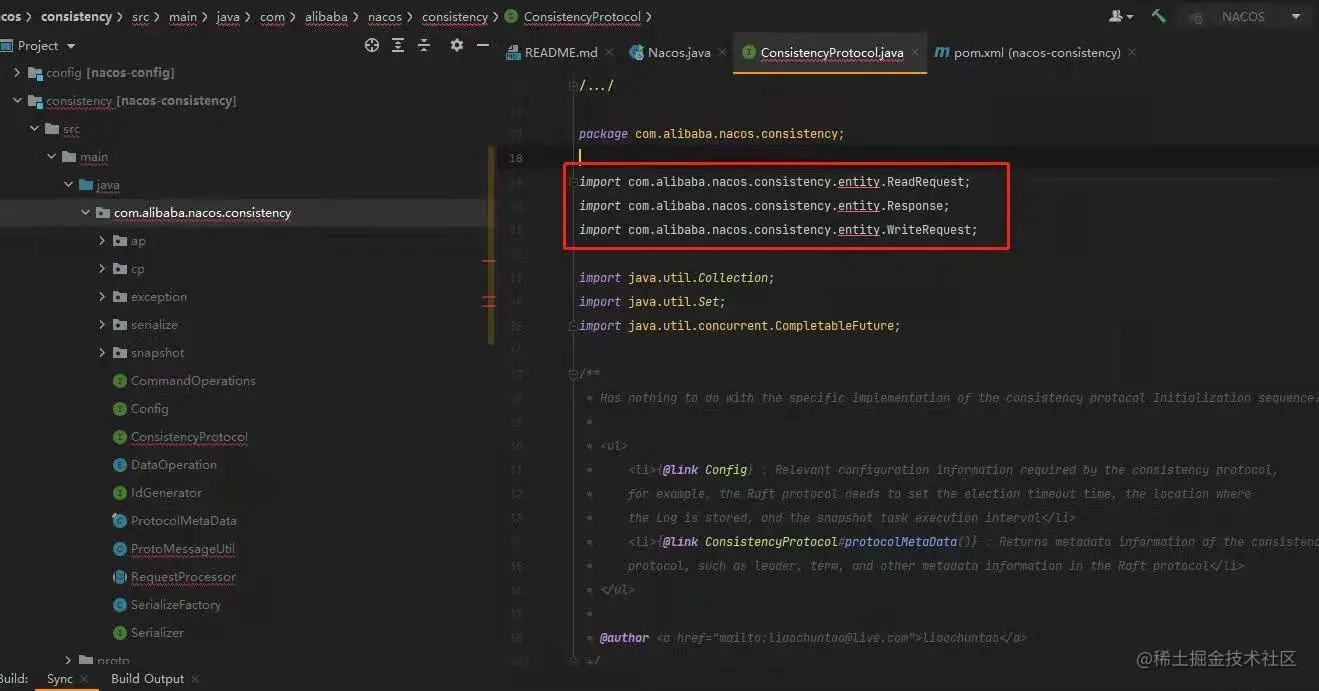This screenshot has height=691, width=1319.
Task: Switch to pom.xml (nacos-consistency) tab
Action: [1037, 52]
